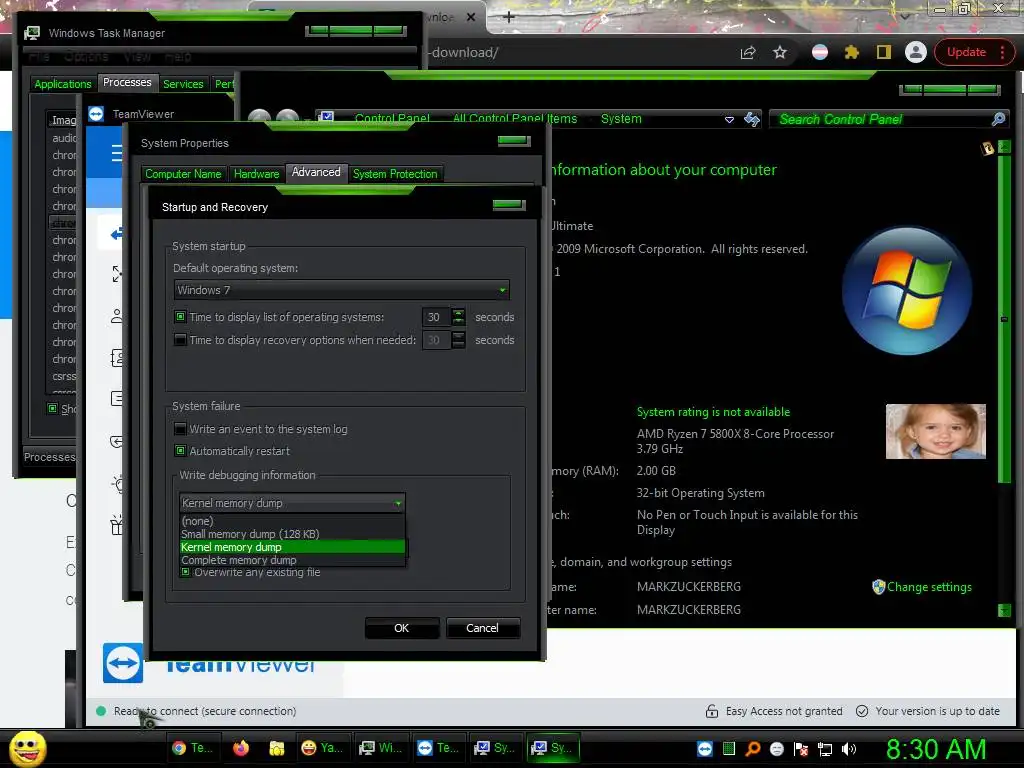The width and height of the screenshot is (1024, 768).
Task: Toggle Chrome side panel icon
Action: click(884, 52)
